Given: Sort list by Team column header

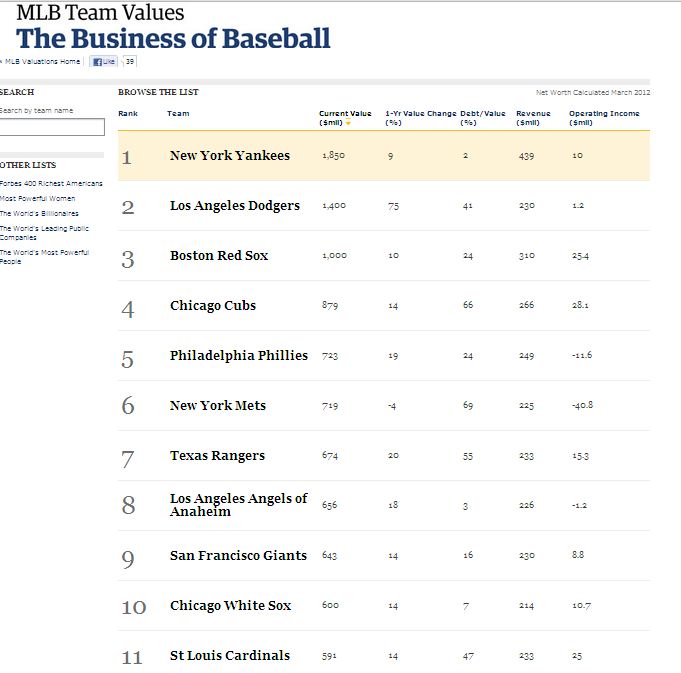Looking at the screenshot, I should pyautogui.click(x=178, y=114).
